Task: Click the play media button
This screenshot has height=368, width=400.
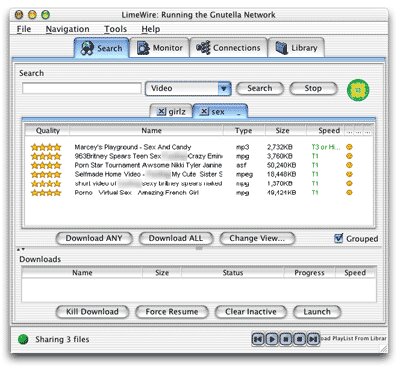Action: (272, 339)
